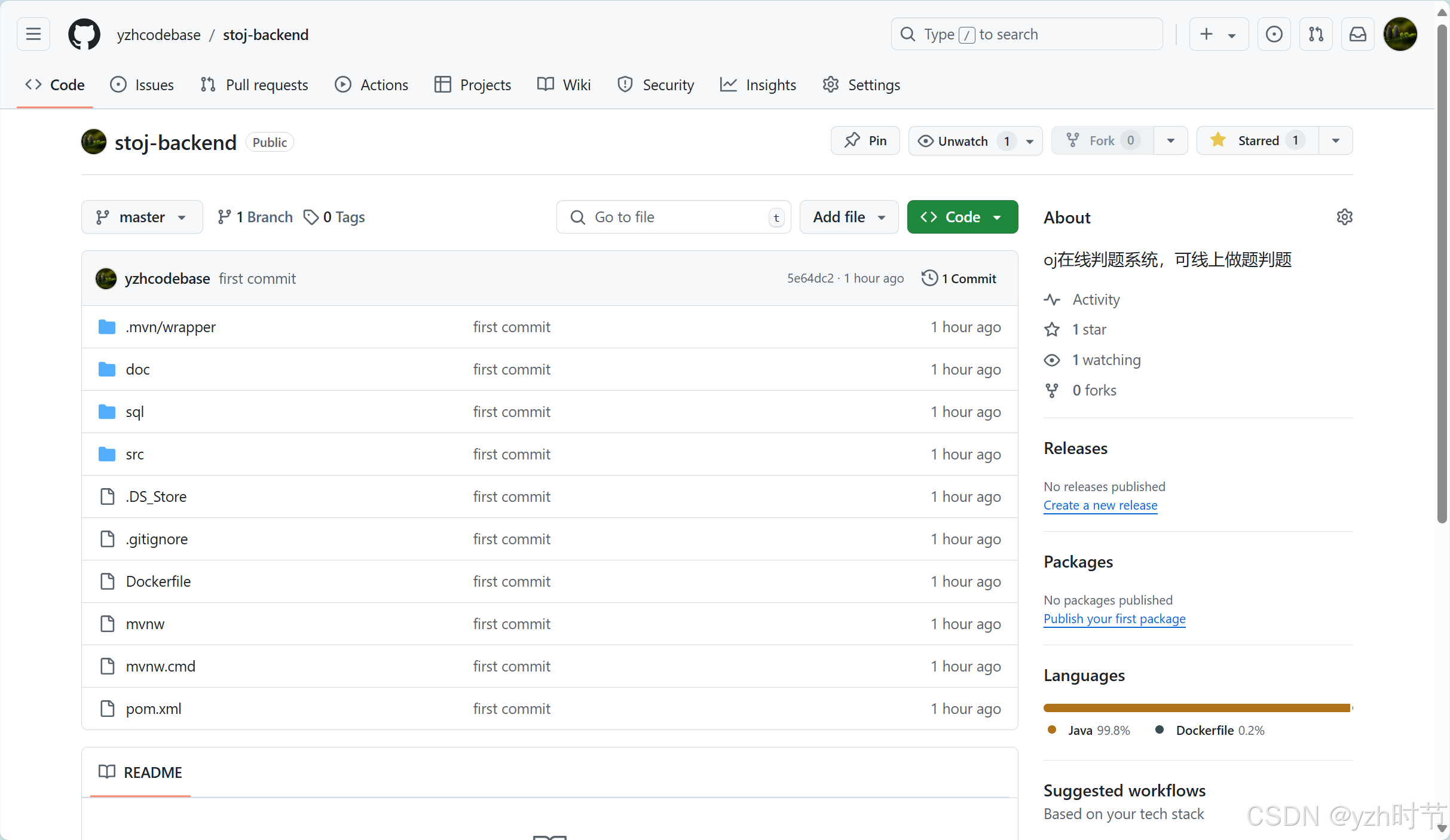1450x840 pixels.
Task: Open the commit history clock icon
Action: 929,278
